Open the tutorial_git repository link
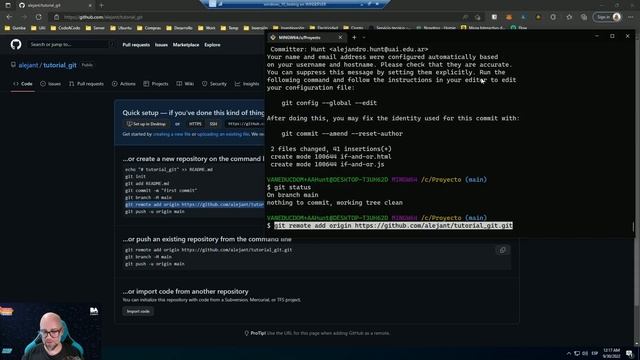The height and width of the screenshot is (360, 640). (60, 65)
